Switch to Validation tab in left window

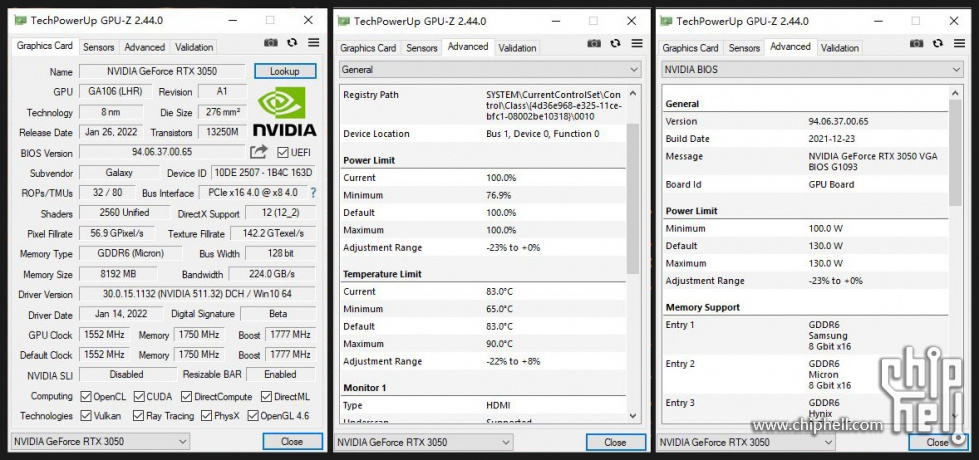point(194,47)
